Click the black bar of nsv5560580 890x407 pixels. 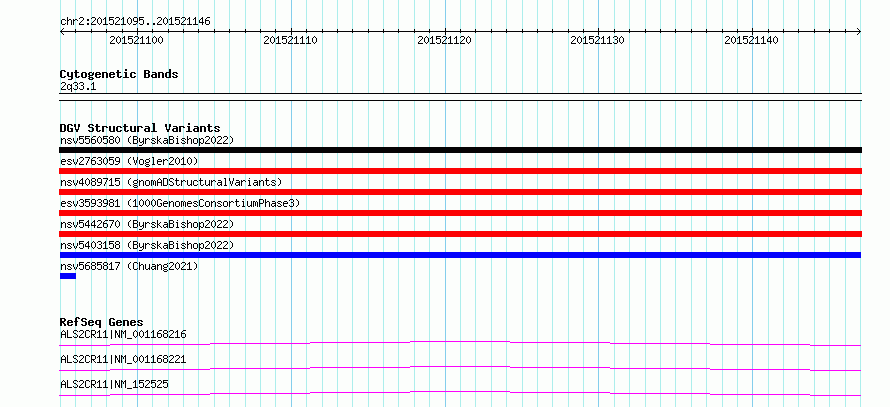(460, 150)
